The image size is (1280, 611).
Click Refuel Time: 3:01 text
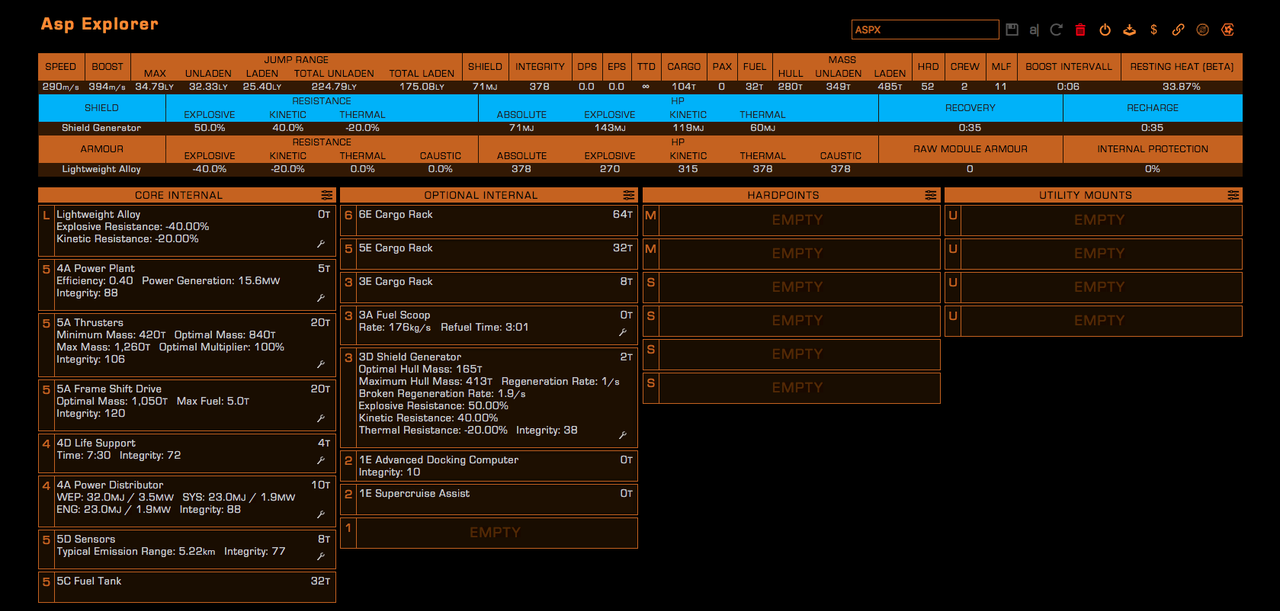coord(485,327)
